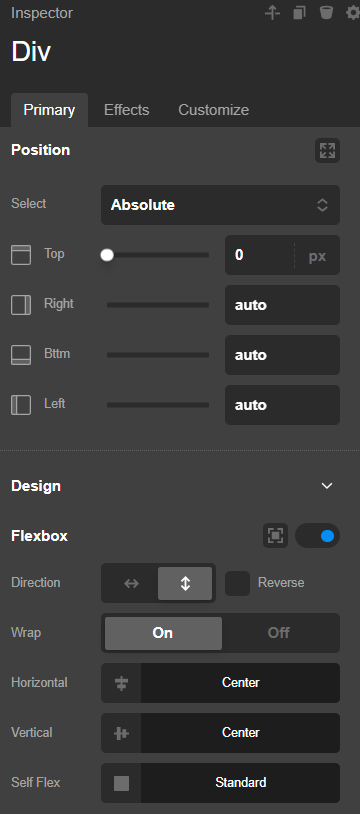Open Inspector settings gear icon
The height and width of the screenshot is (814, 360).
353,12
